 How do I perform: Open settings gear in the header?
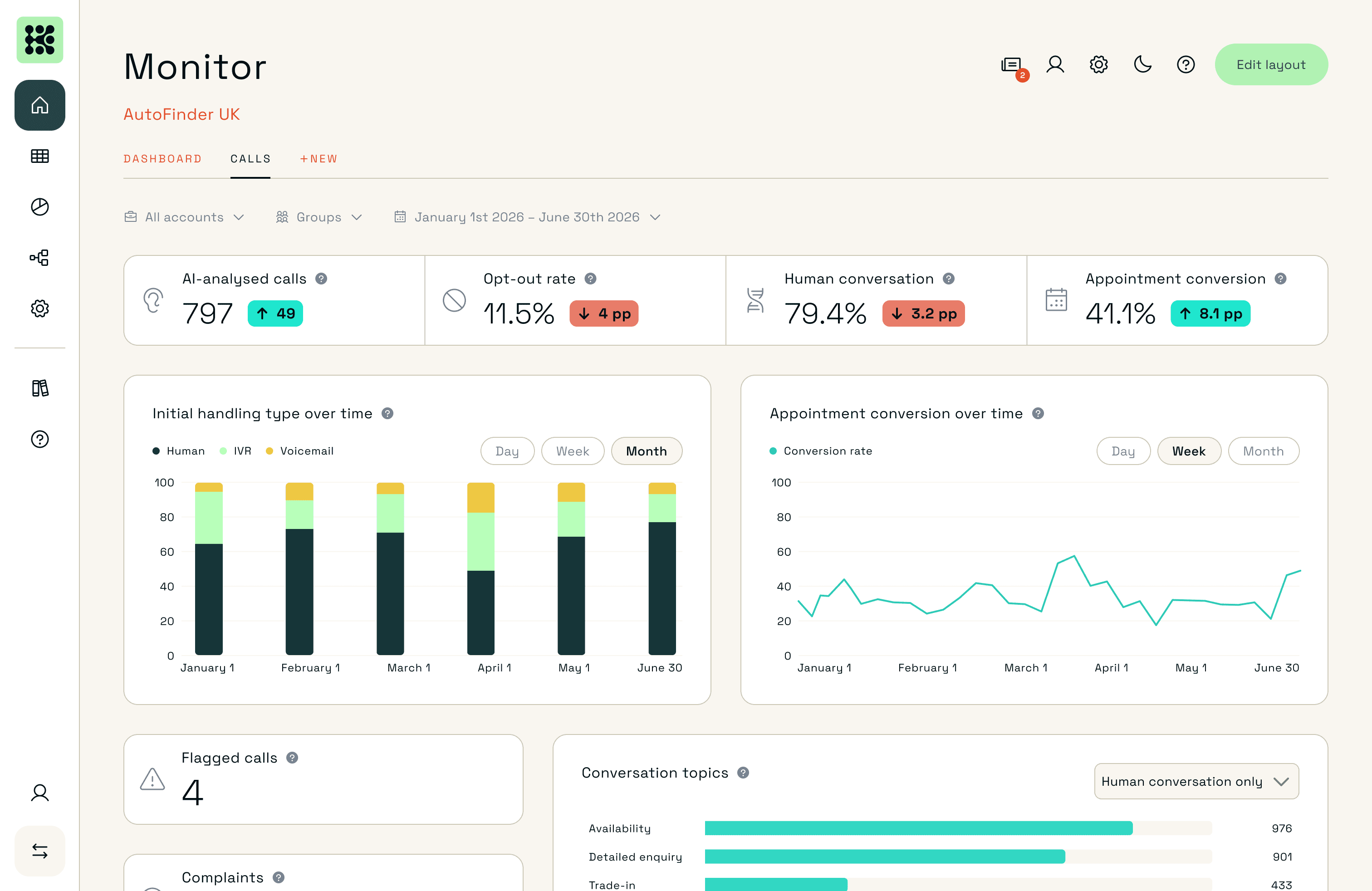(1099, 64)
